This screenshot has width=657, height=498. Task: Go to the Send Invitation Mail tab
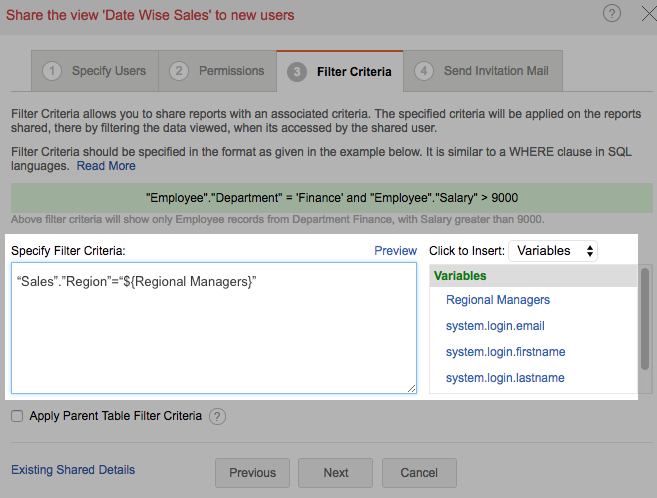[x=484, y=71]
